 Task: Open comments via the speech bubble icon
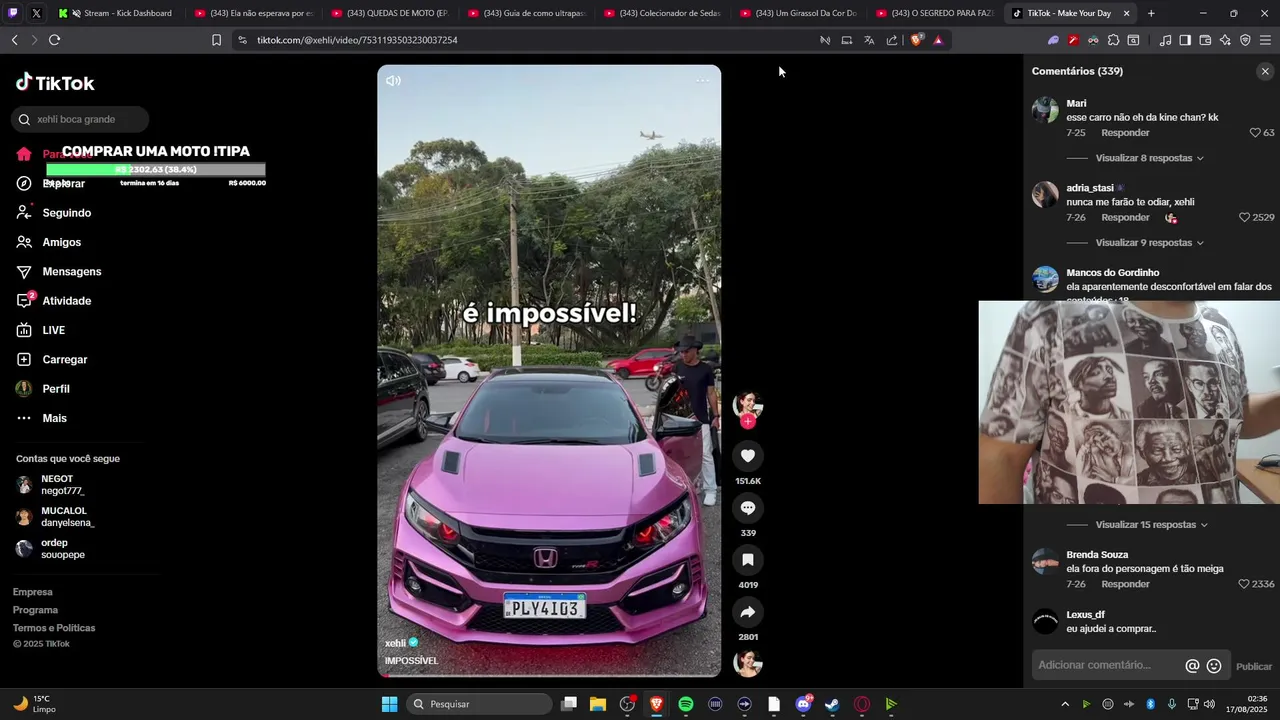click(x=747, y=508)
